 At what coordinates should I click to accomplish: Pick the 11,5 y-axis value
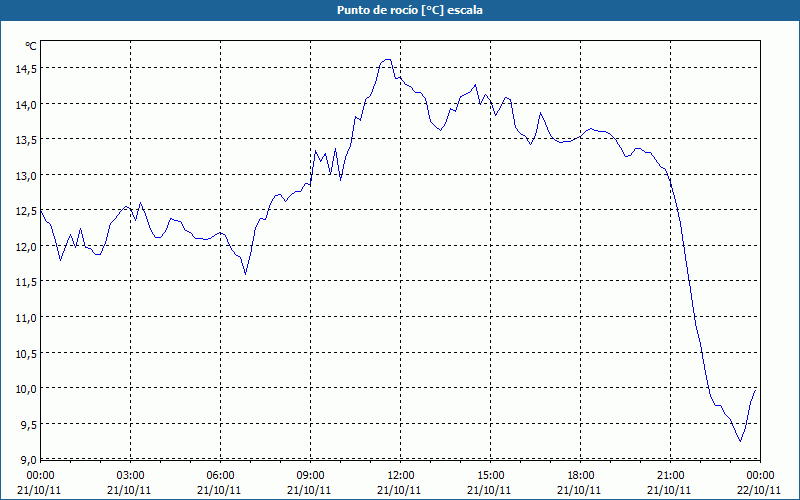[x=26, y=282]
